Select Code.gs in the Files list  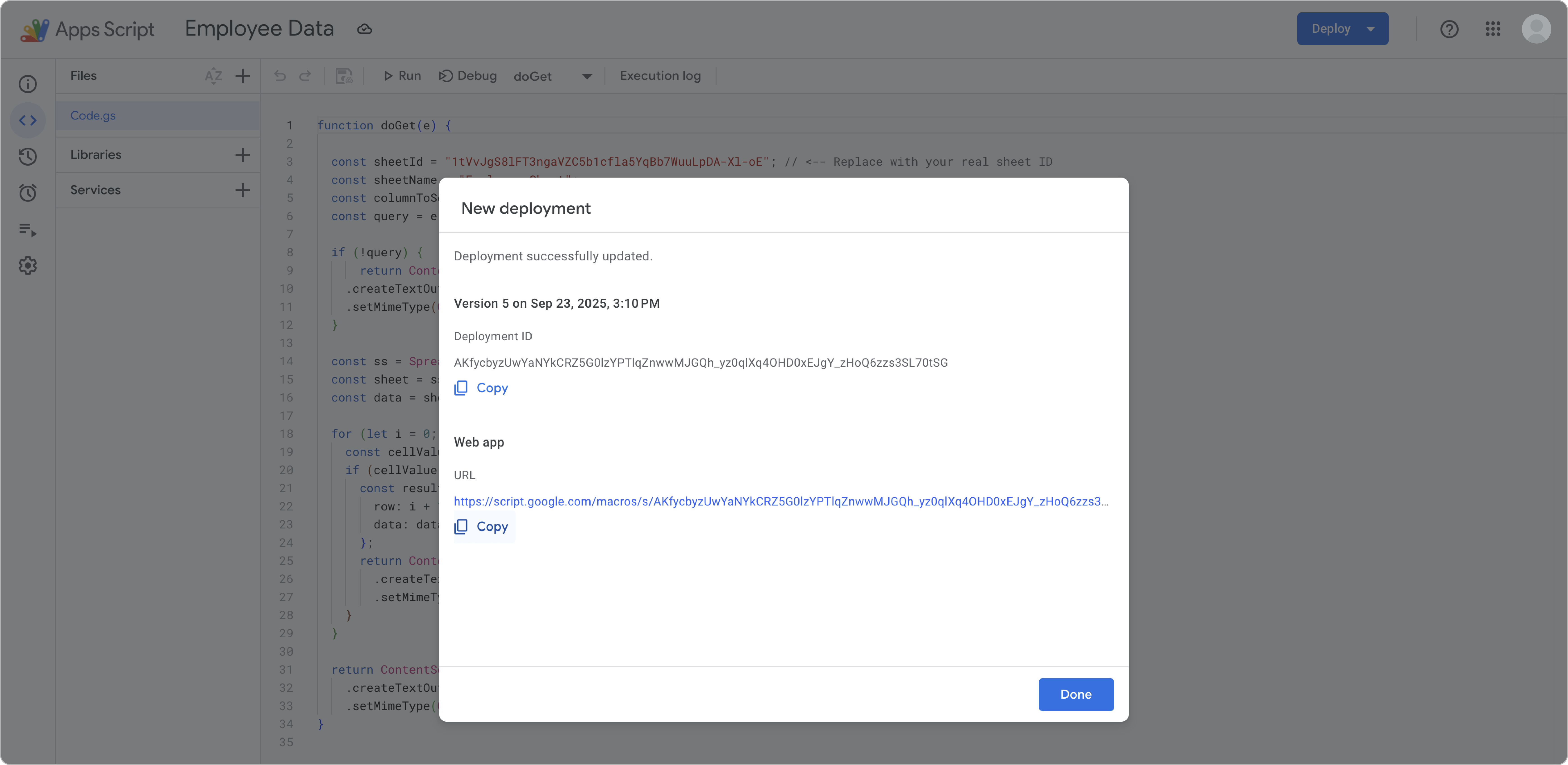[x=93, y=116]
